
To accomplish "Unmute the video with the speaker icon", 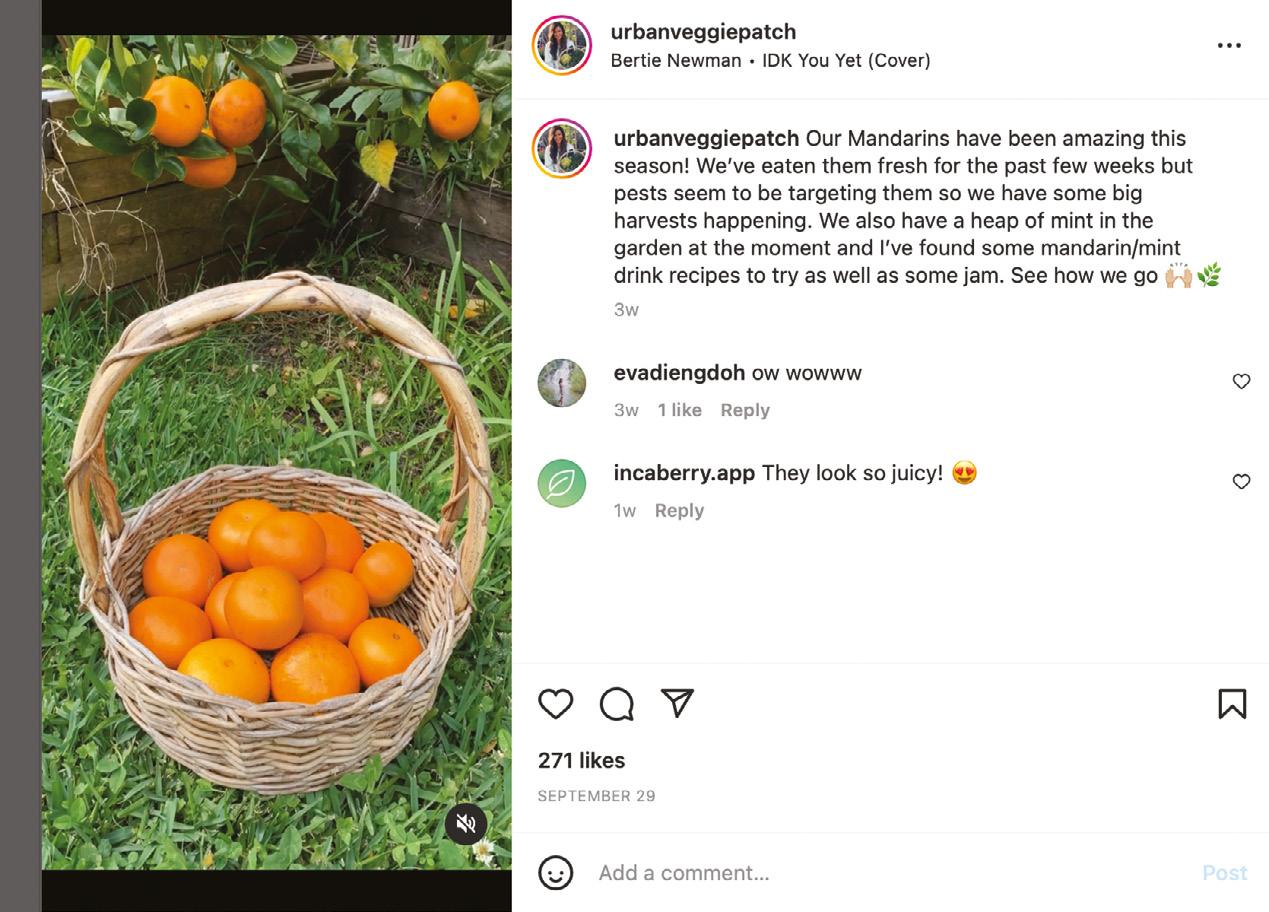I will [x=466, y=824].
